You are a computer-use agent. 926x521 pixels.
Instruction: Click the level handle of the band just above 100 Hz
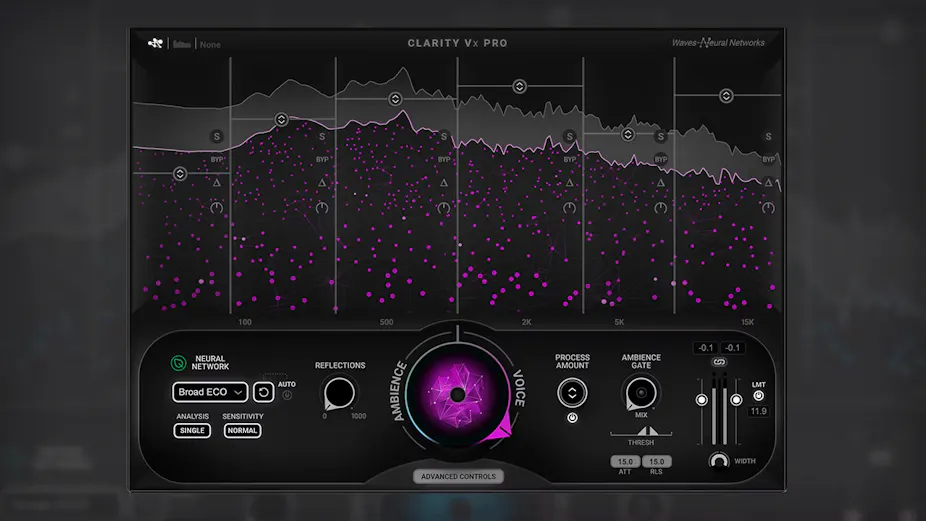[281, 119]
